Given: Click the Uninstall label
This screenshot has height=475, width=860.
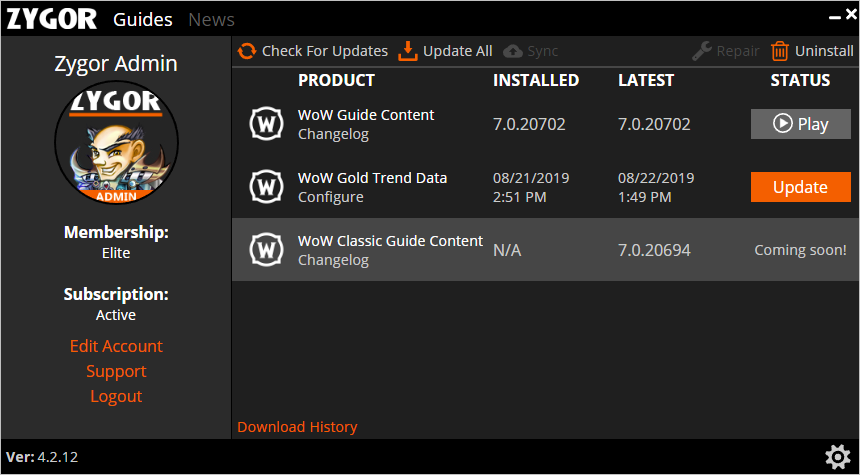Looking at the screenshot, I should [x=824, y=51].
